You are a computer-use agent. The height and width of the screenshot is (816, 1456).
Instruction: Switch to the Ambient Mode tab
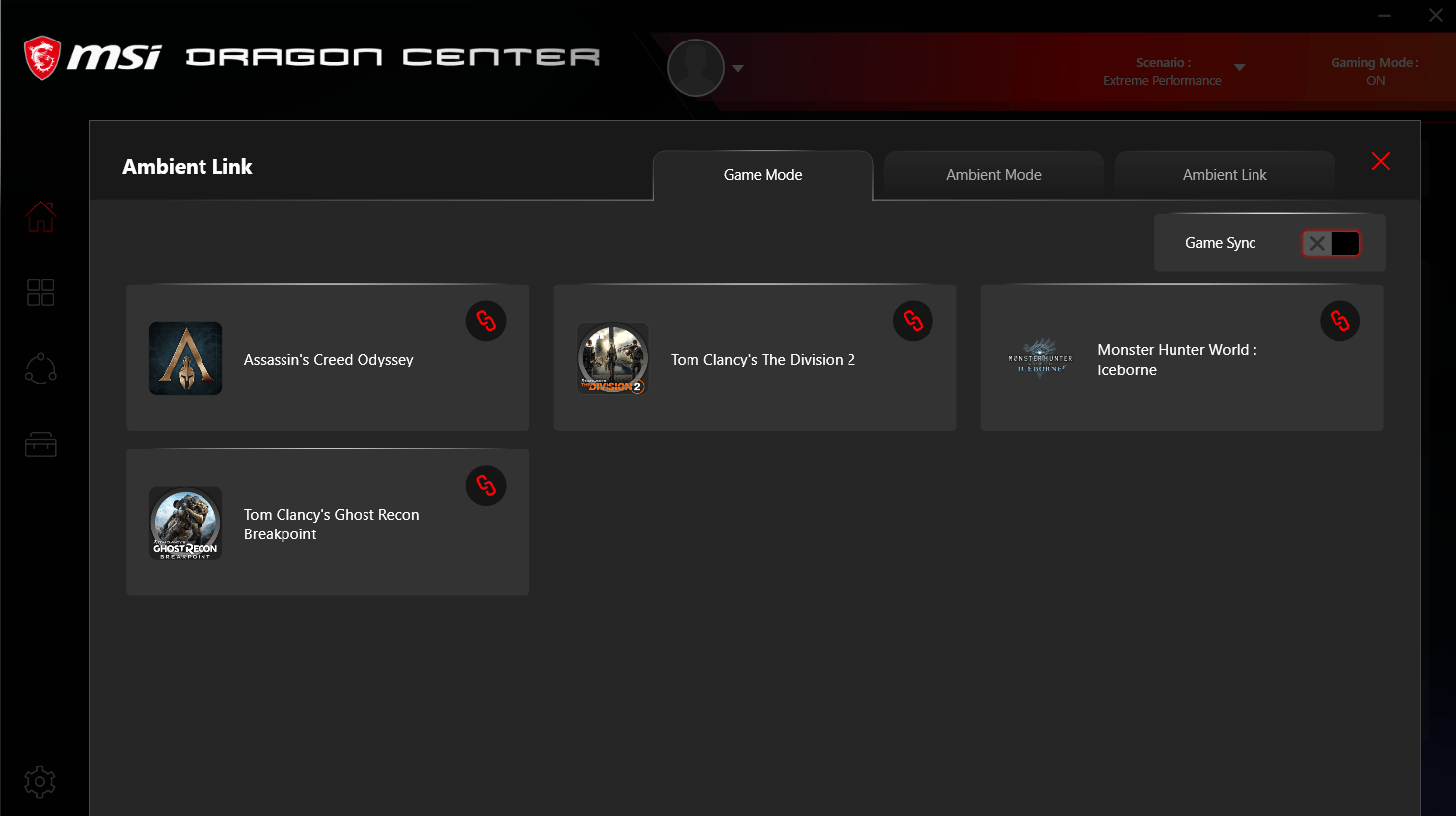[x=994, y=175]
